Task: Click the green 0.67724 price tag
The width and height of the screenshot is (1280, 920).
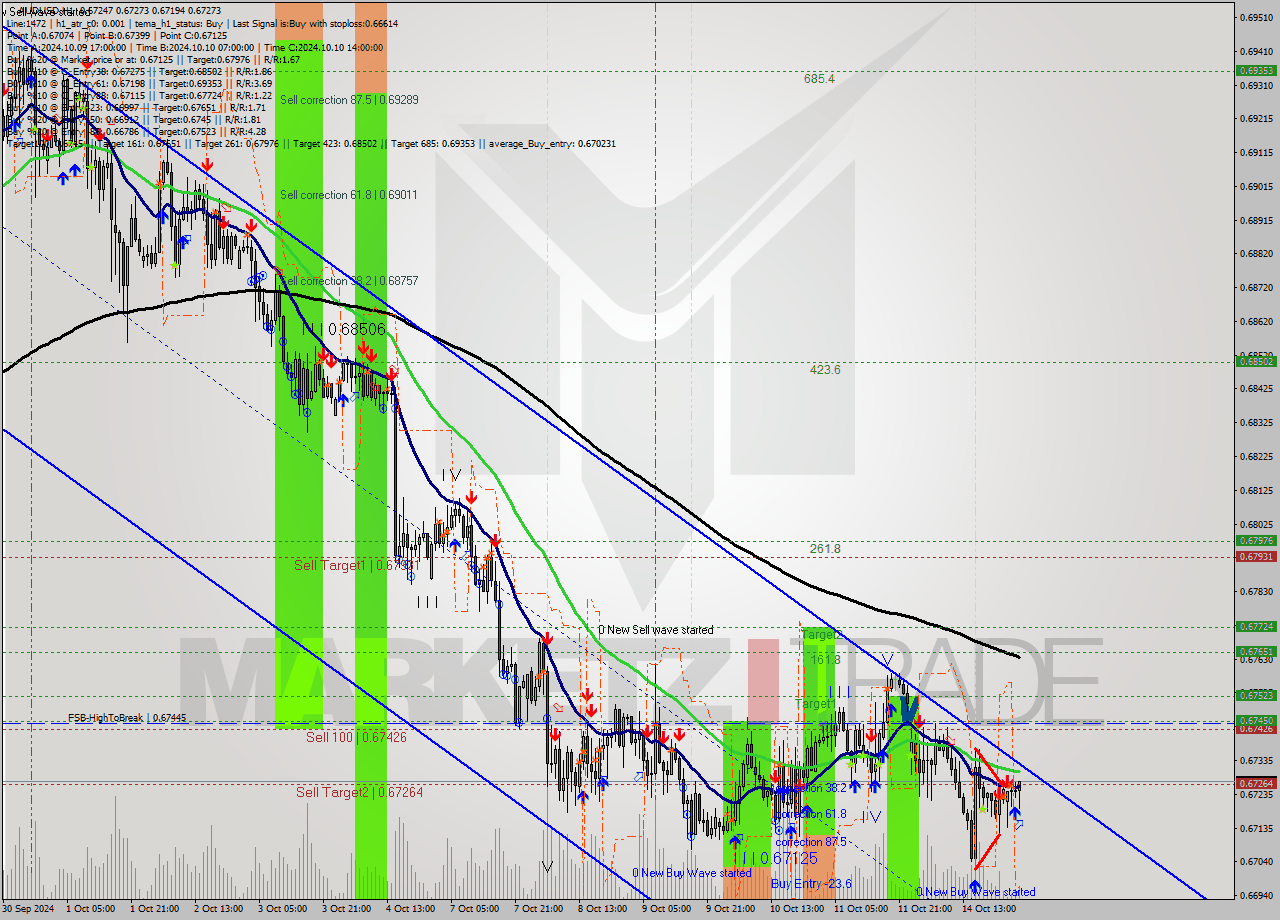Action: click(x=1256, y=627)
